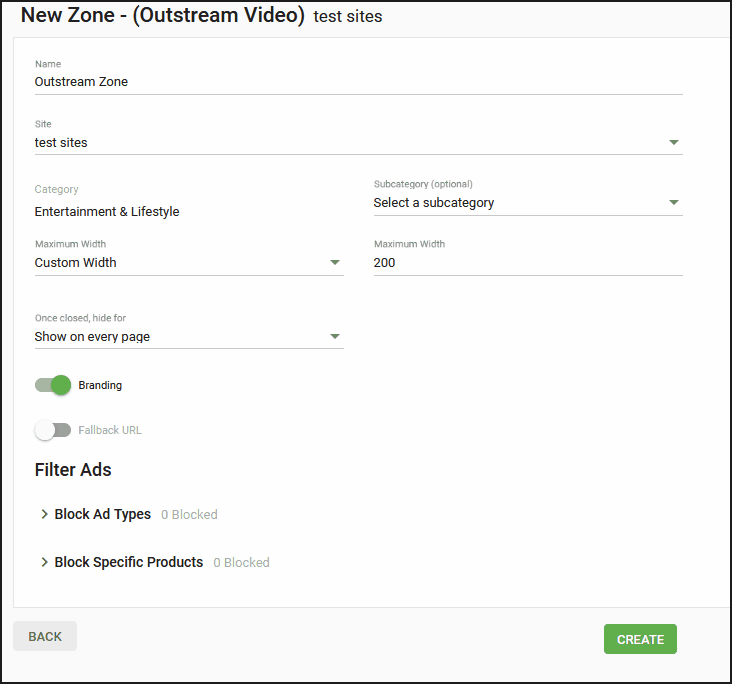
Task: Click chevron beside Block Specific Products
Action: tap(44, 562)
